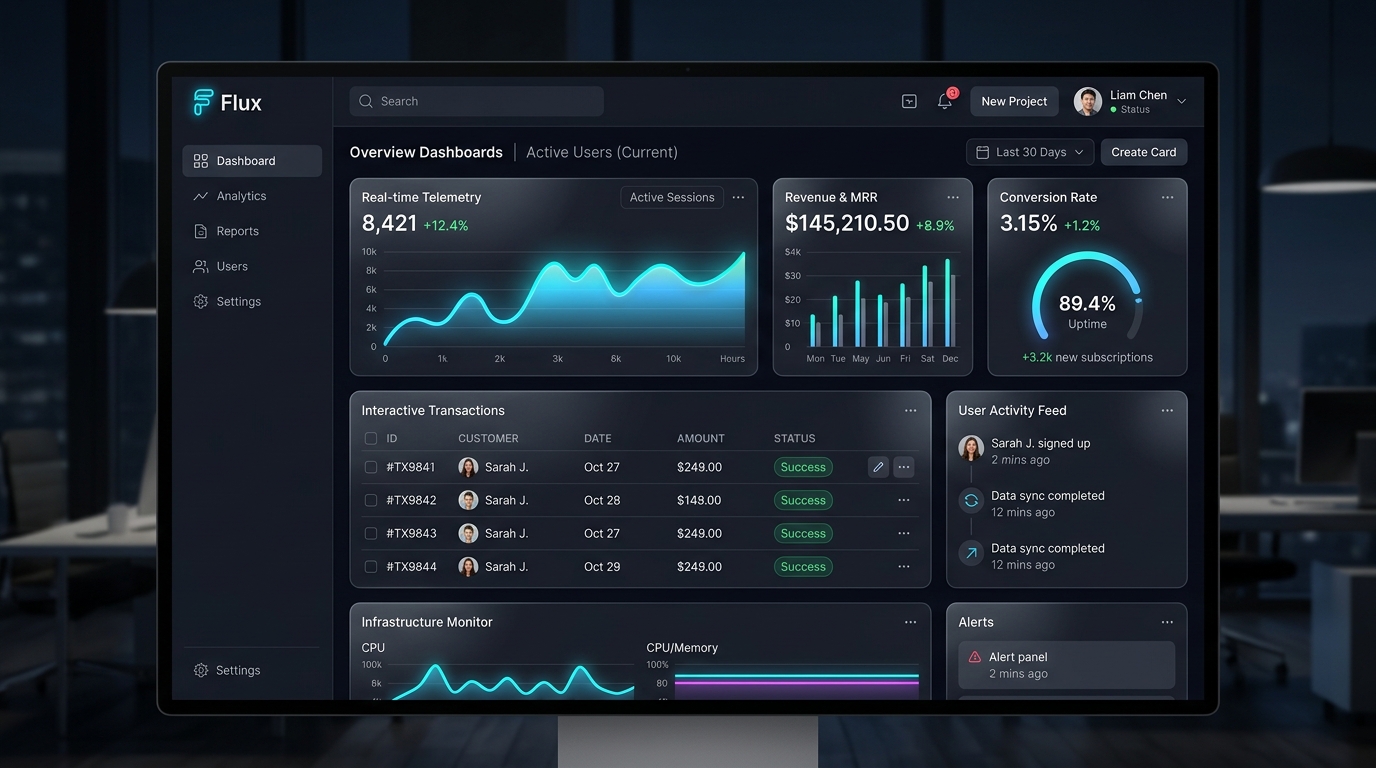Screen dimensions: 1376x768
Task: Select the Analytics sidebar item
Action: (x=252, y=196)
